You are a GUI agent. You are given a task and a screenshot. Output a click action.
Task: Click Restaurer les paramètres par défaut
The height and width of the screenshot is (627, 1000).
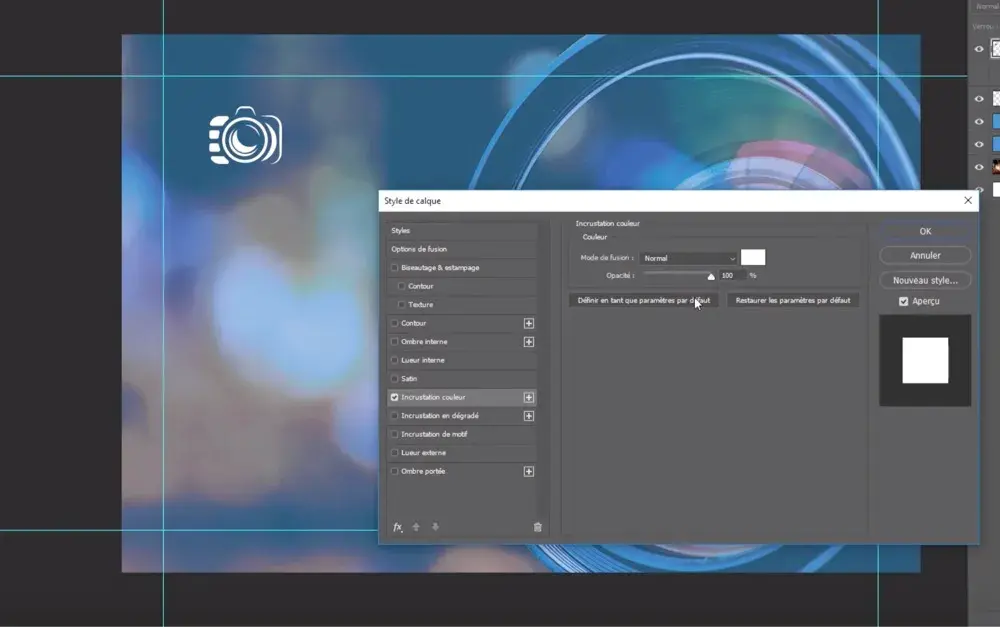793,300
